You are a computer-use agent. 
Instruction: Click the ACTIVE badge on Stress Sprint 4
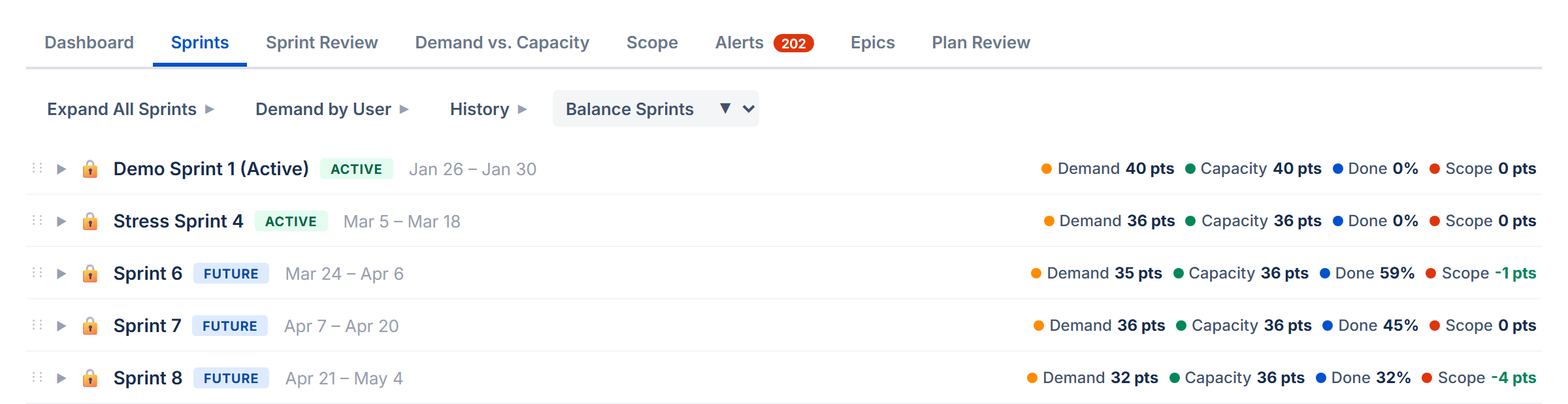click(291, 221)
